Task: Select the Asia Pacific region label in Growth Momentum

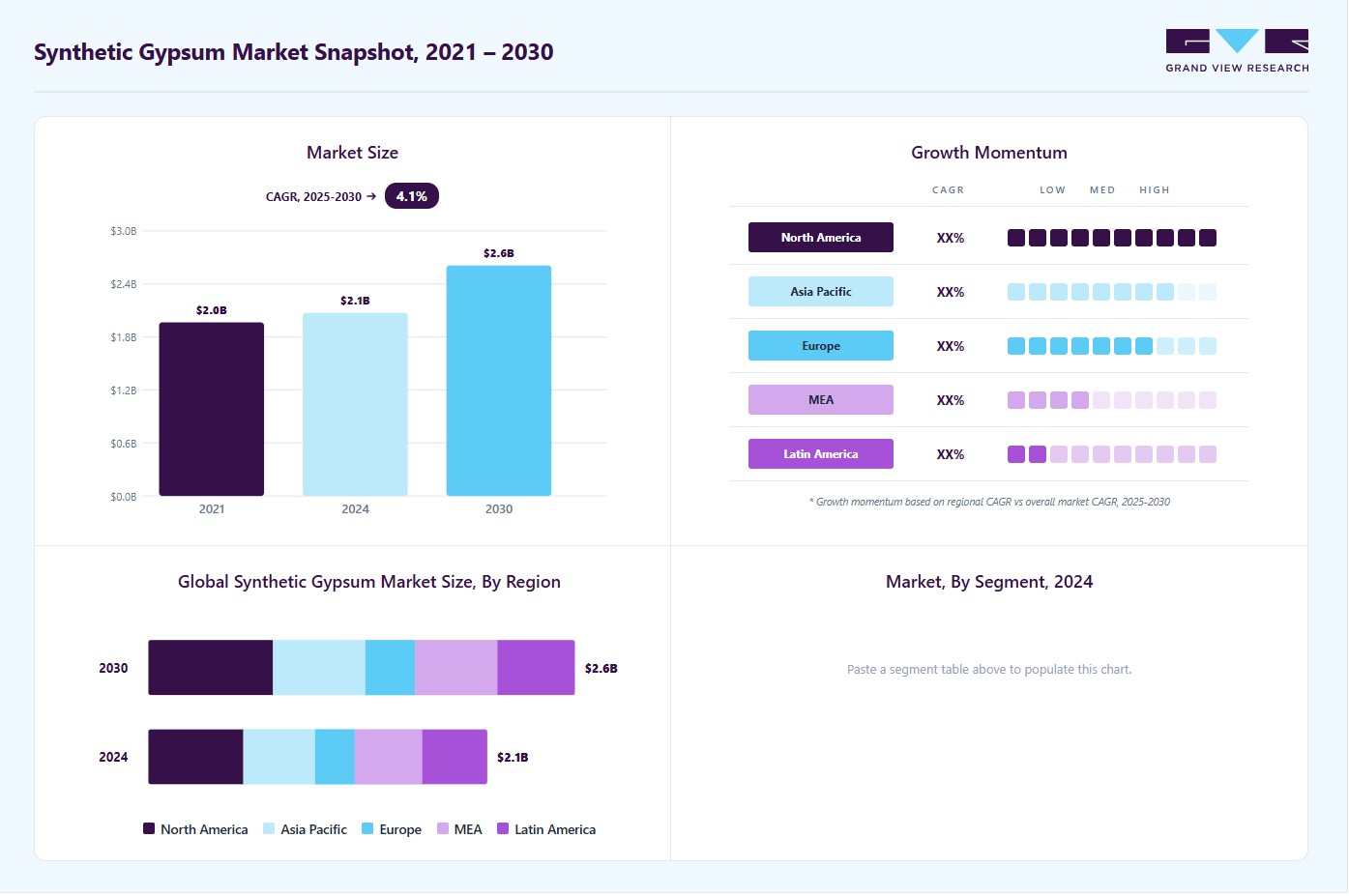Action: (x=821, y=292)
